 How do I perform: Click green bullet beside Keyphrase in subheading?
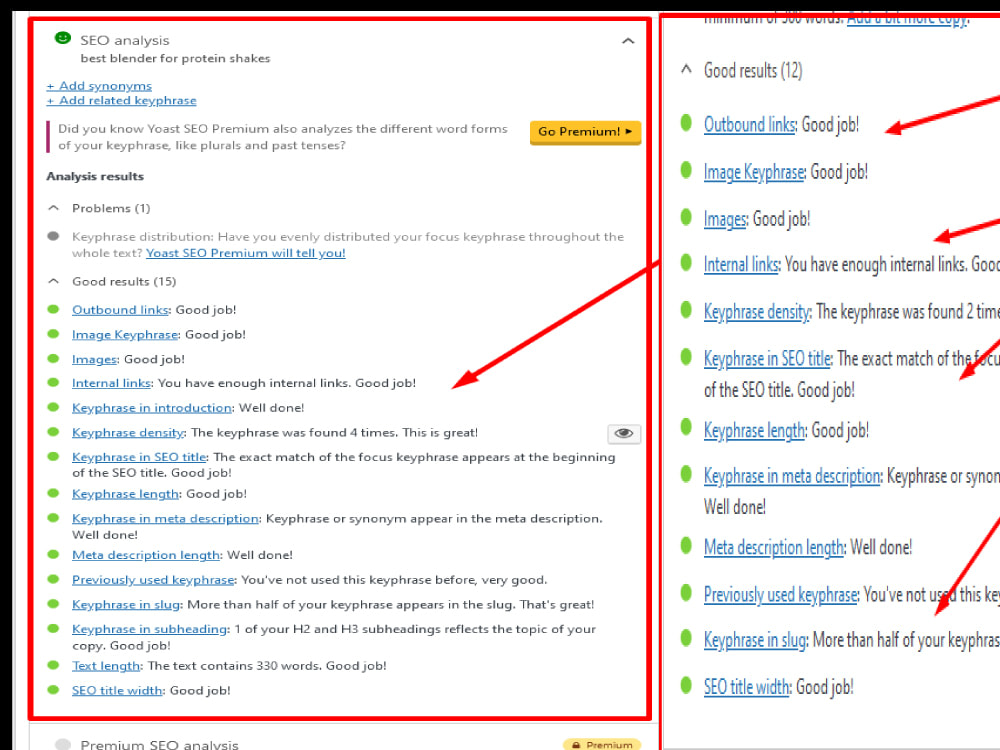[x=54, y=629]
